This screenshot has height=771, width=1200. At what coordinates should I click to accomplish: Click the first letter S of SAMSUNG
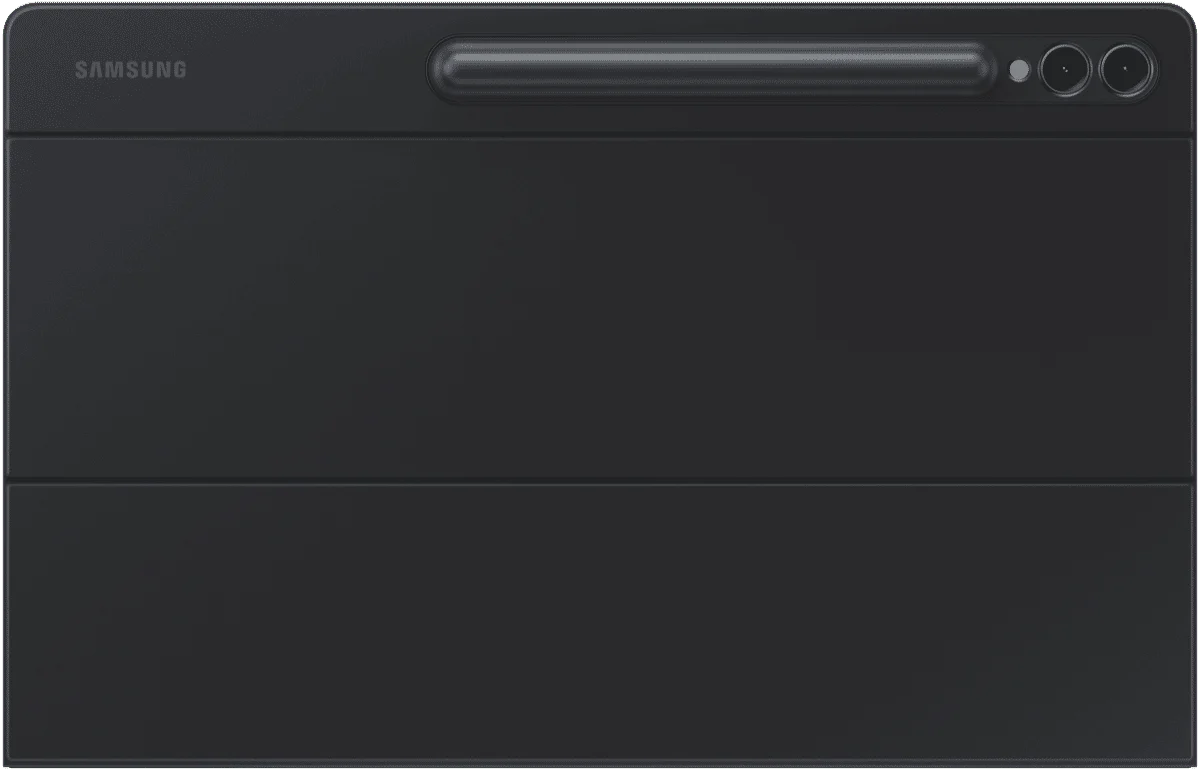(x=81, y=70)
